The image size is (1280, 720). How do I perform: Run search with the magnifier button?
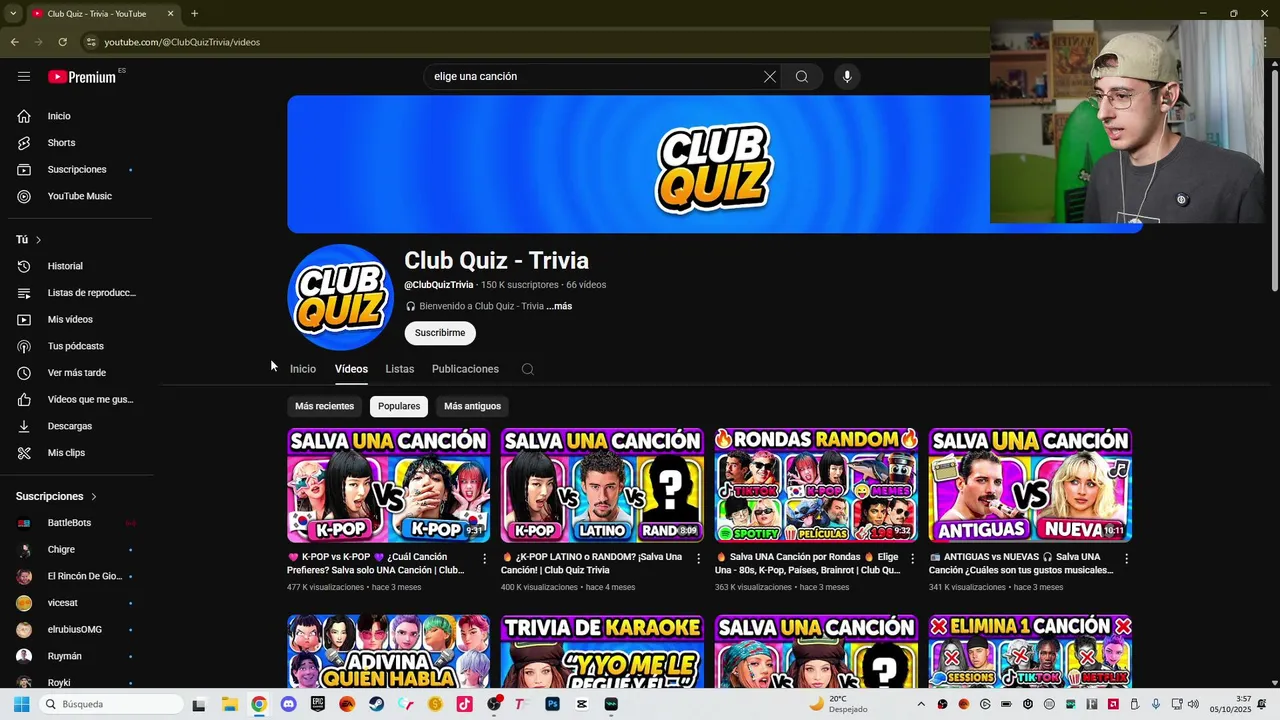[x=802, y=76]
